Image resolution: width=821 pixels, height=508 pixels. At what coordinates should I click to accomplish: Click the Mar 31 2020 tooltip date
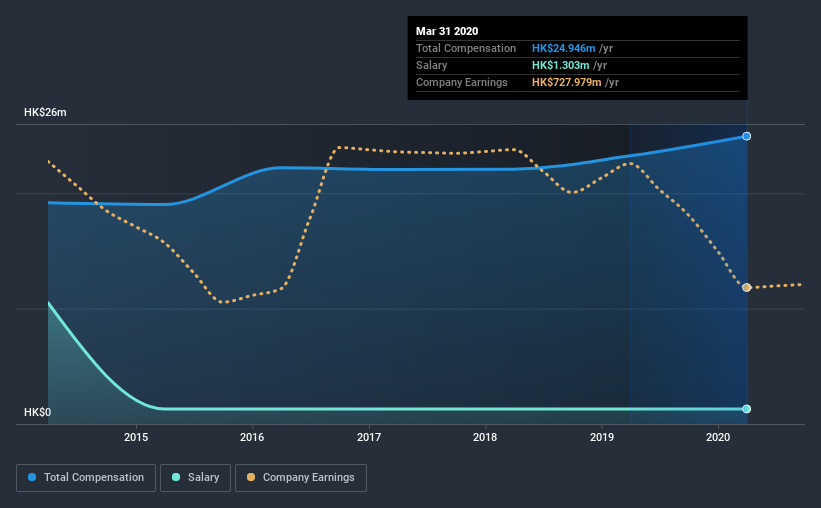pyautogui.click(x=447, y=31)
